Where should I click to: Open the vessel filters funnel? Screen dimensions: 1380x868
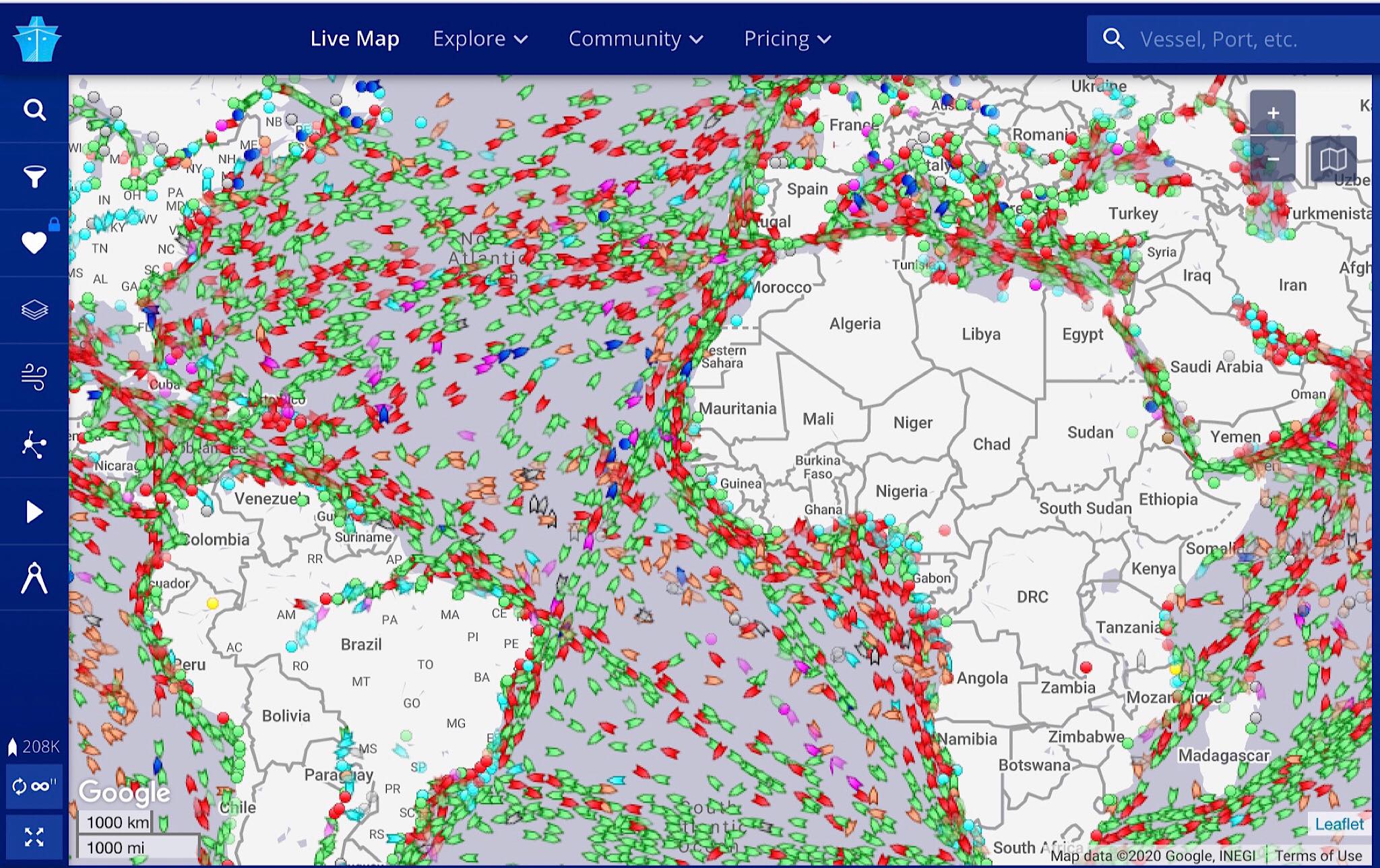[x=34, y=177]
